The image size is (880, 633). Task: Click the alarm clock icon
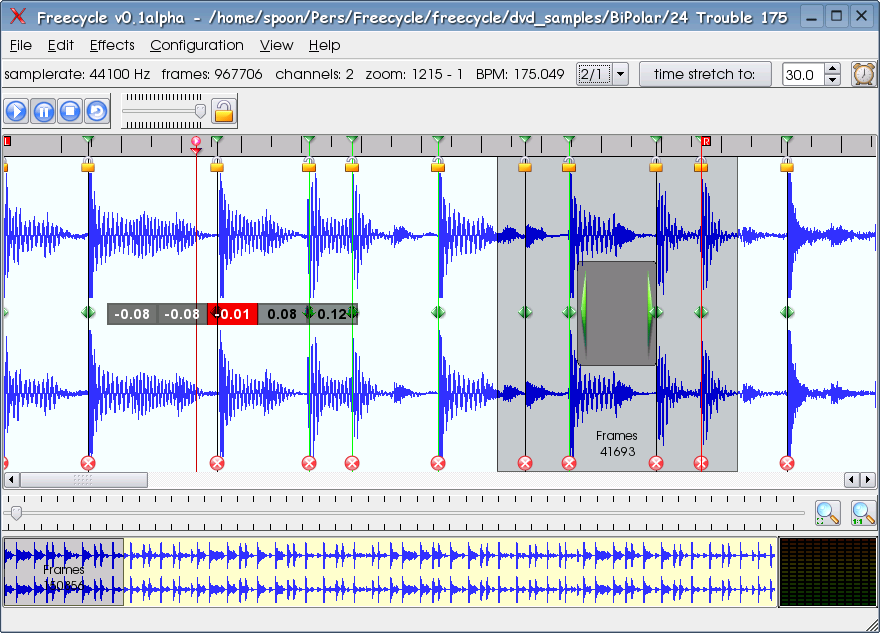pyautogui.click(x=862, y=74)
